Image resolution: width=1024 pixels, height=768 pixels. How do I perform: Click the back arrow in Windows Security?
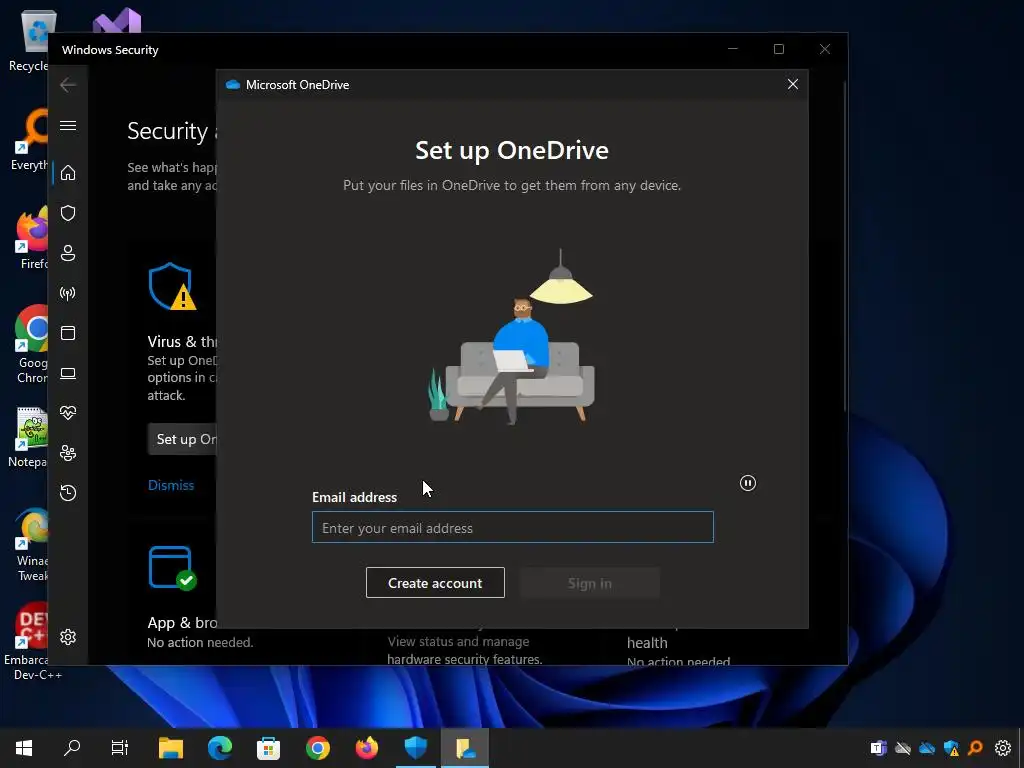coord(68,85)
